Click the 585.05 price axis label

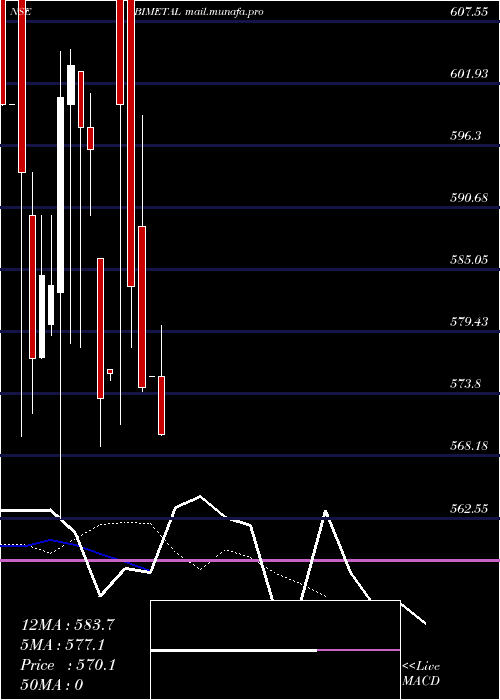[x=469, y=259]
